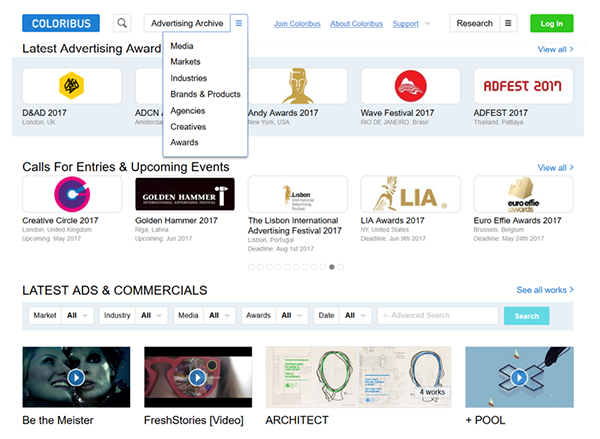This screenshot has width=600, height=439.
Task: Open the search magnifier icon
Action: (x=122, y=23)
